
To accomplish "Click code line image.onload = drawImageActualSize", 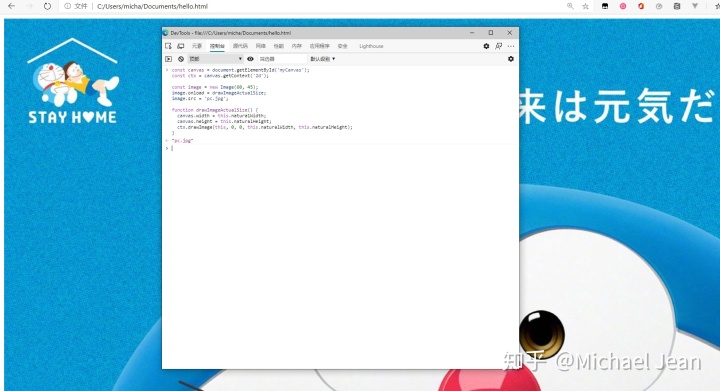I will [x=219, y=93].
